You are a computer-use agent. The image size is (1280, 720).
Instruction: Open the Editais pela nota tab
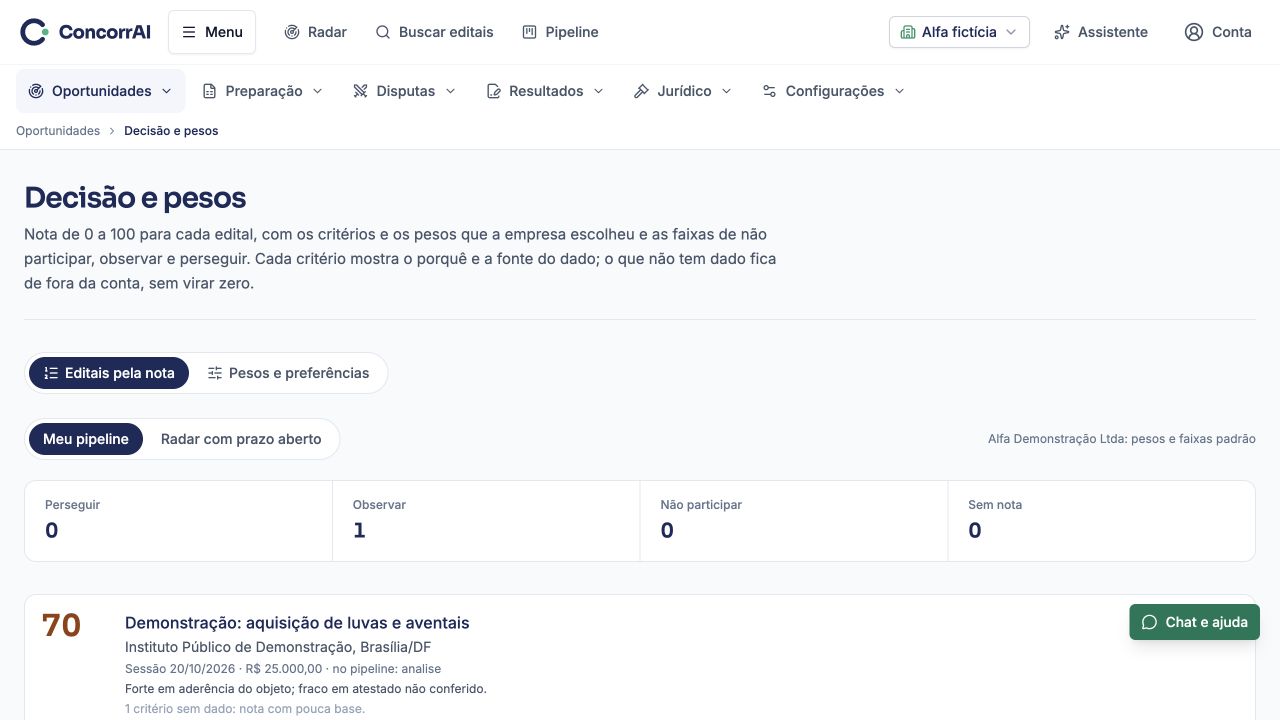click(x=109, y=373)
